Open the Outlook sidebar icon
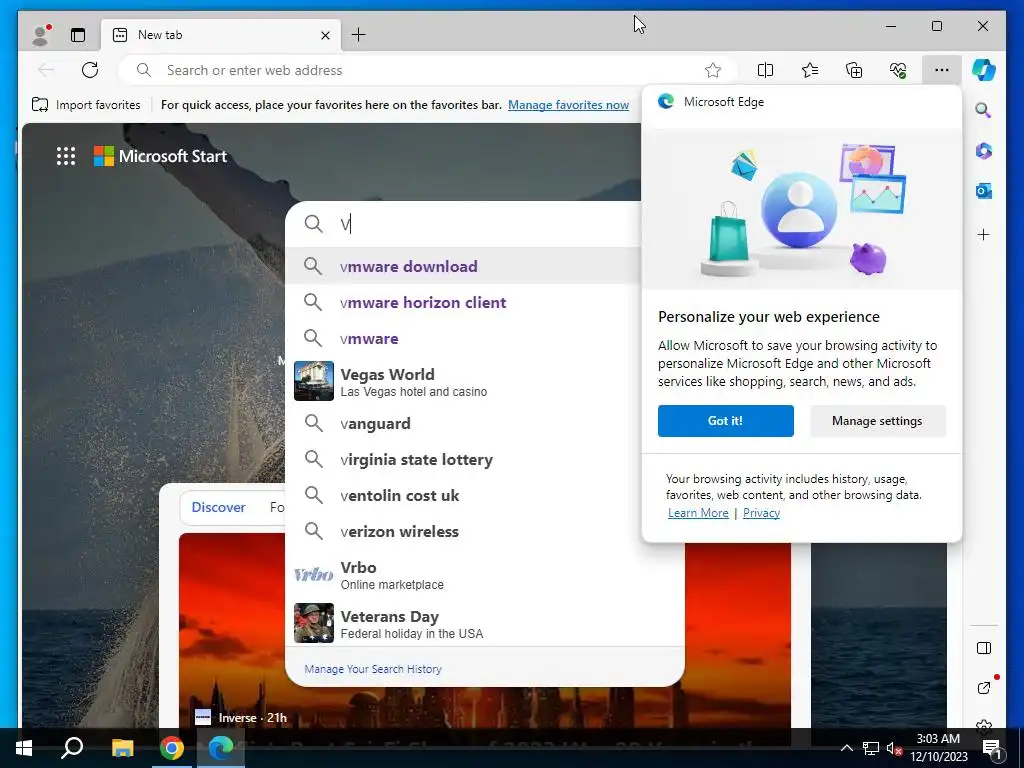 click(984, 191)
